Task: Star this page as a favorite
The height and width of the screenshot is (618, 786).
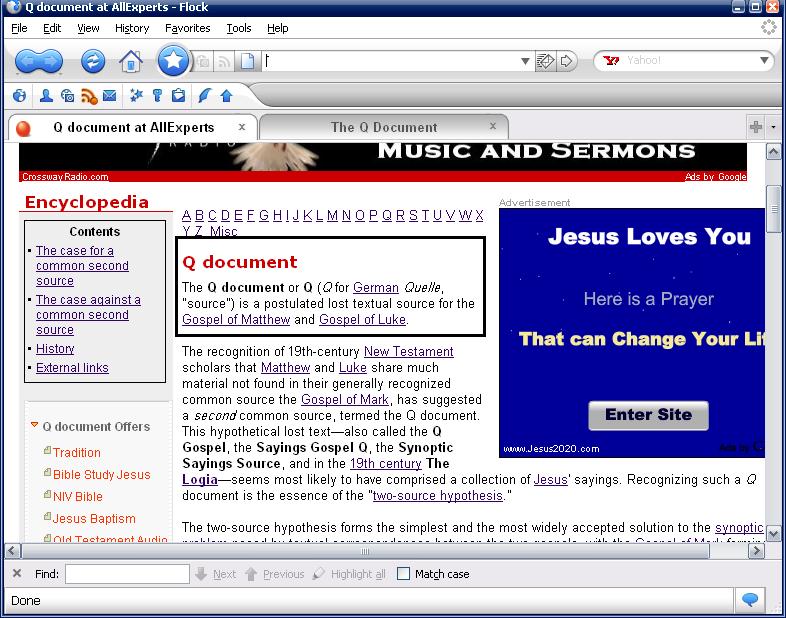Action: pyautogui.click(x=174, y=61)
